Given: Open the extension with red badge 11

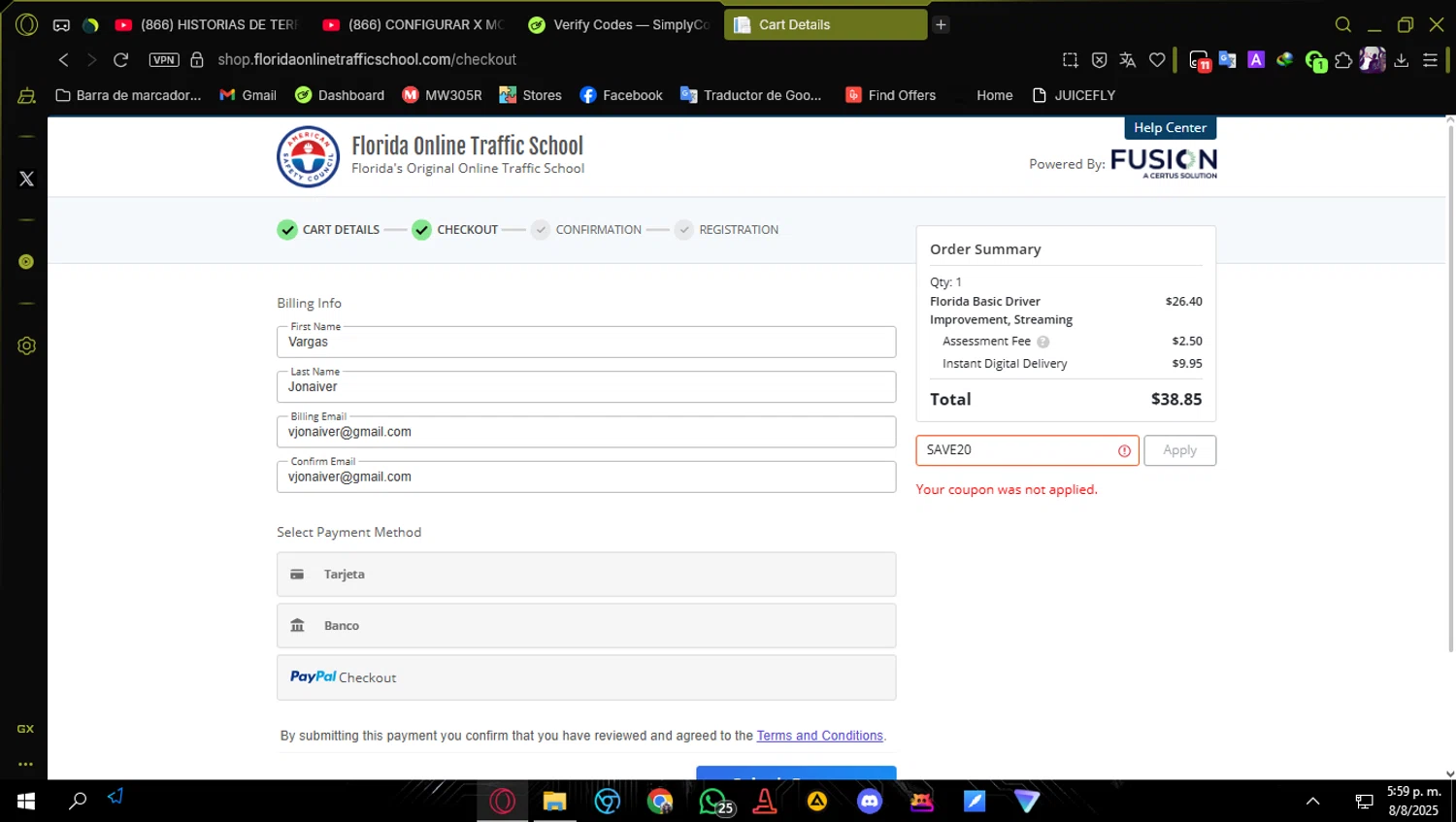Looking at the screenshot, I should 1200,61.
